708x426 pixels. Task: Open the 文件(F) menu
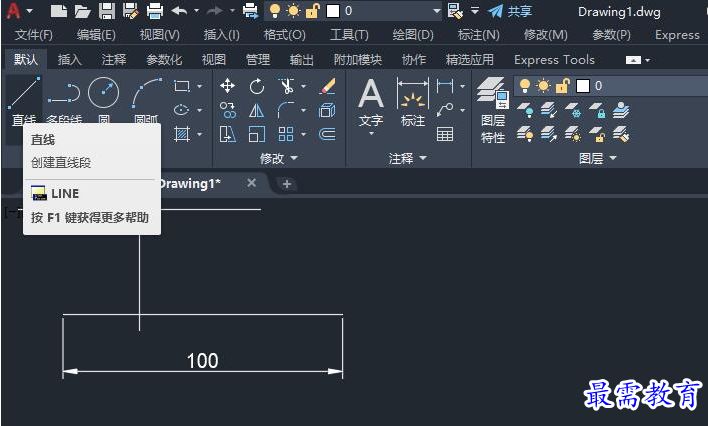[x=33, y=35]
